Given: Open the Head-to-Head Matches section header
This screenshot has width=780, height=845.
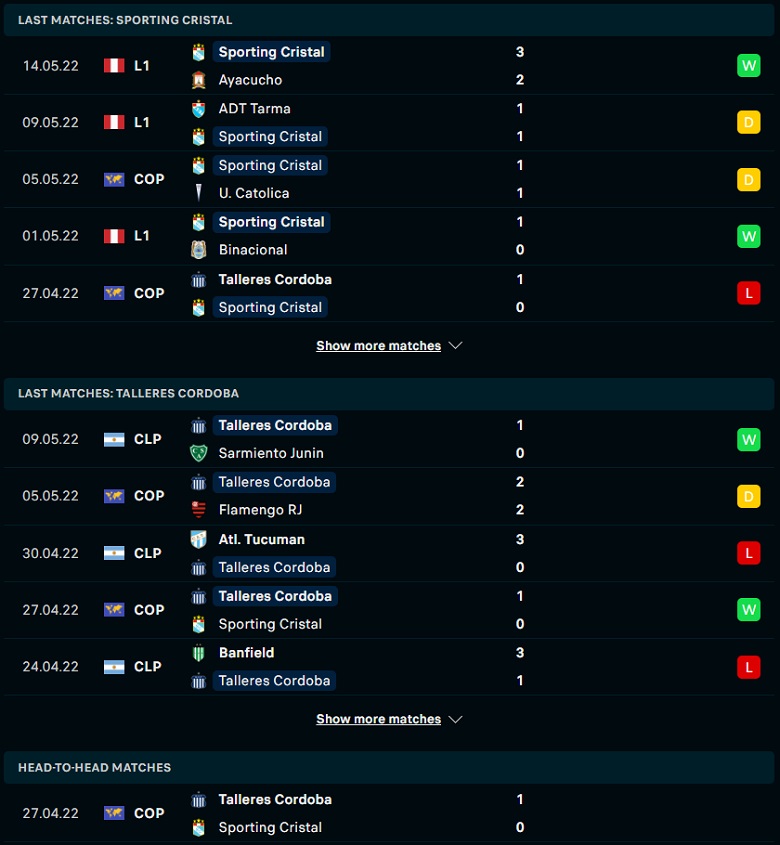Looking at the screenshot, I should [389, 767].
